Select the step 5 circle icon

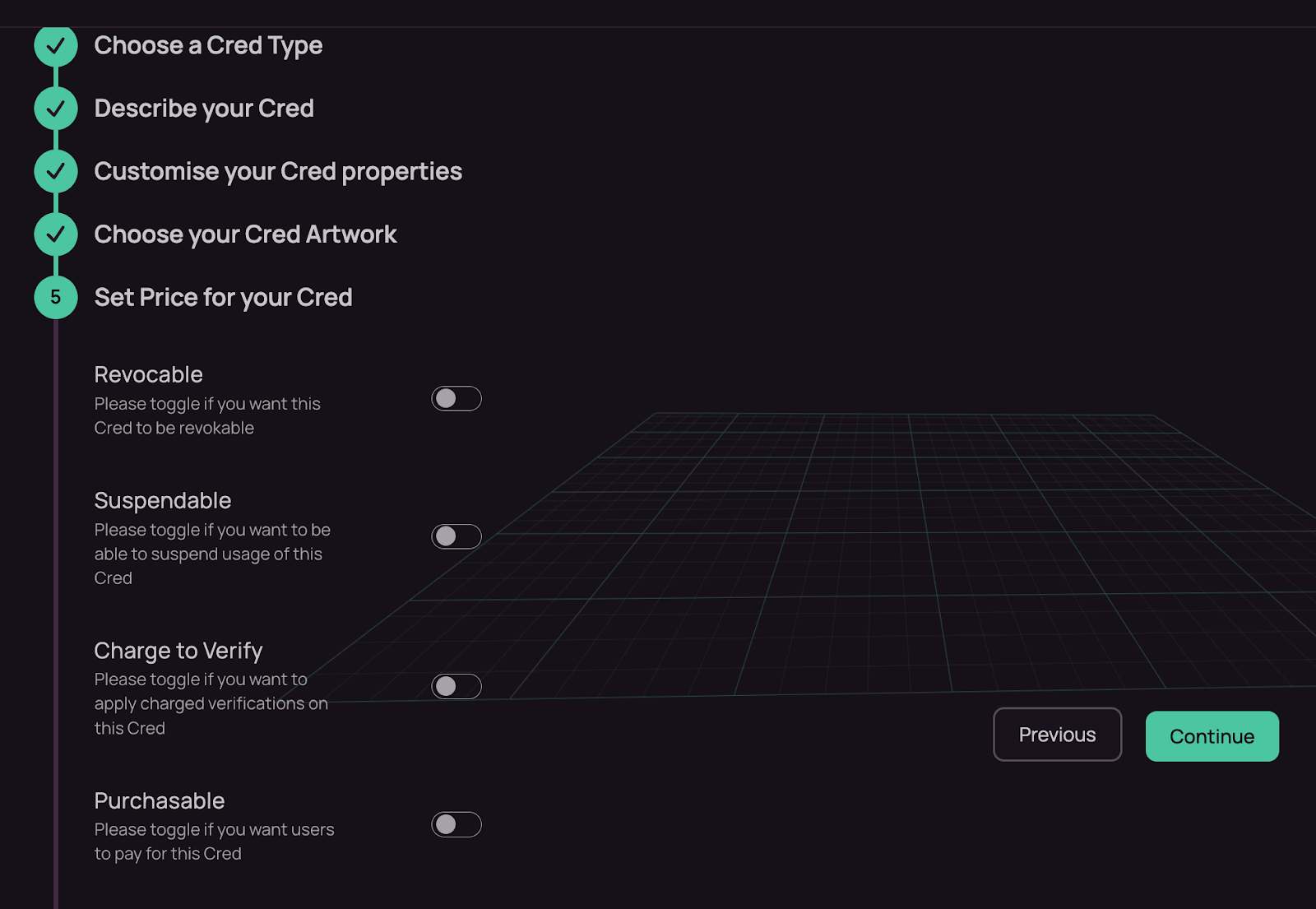coord(56,297)
